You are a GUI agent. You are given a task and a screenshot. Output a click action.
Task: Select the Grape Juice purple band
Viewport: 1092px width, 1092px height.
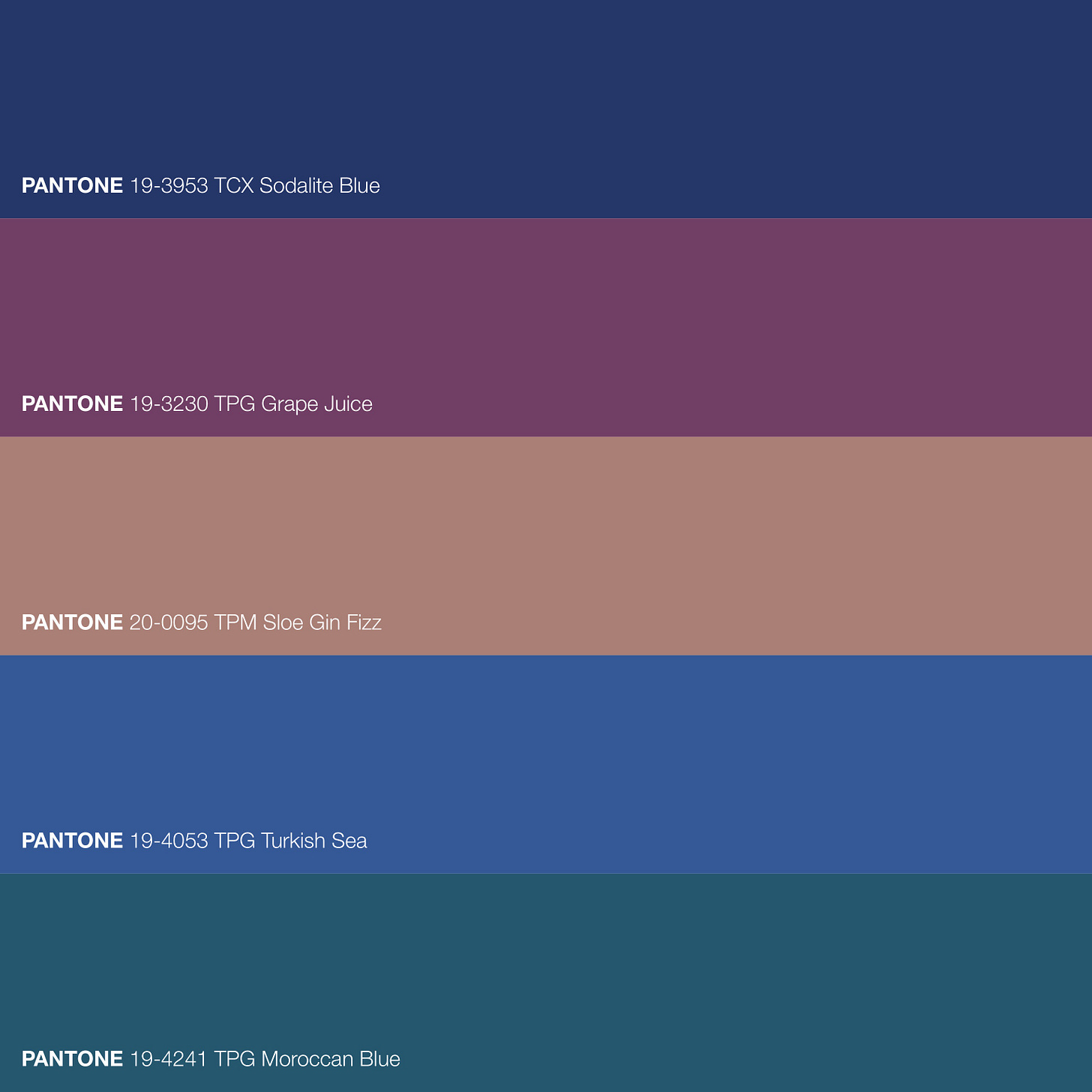coord(546,328)
